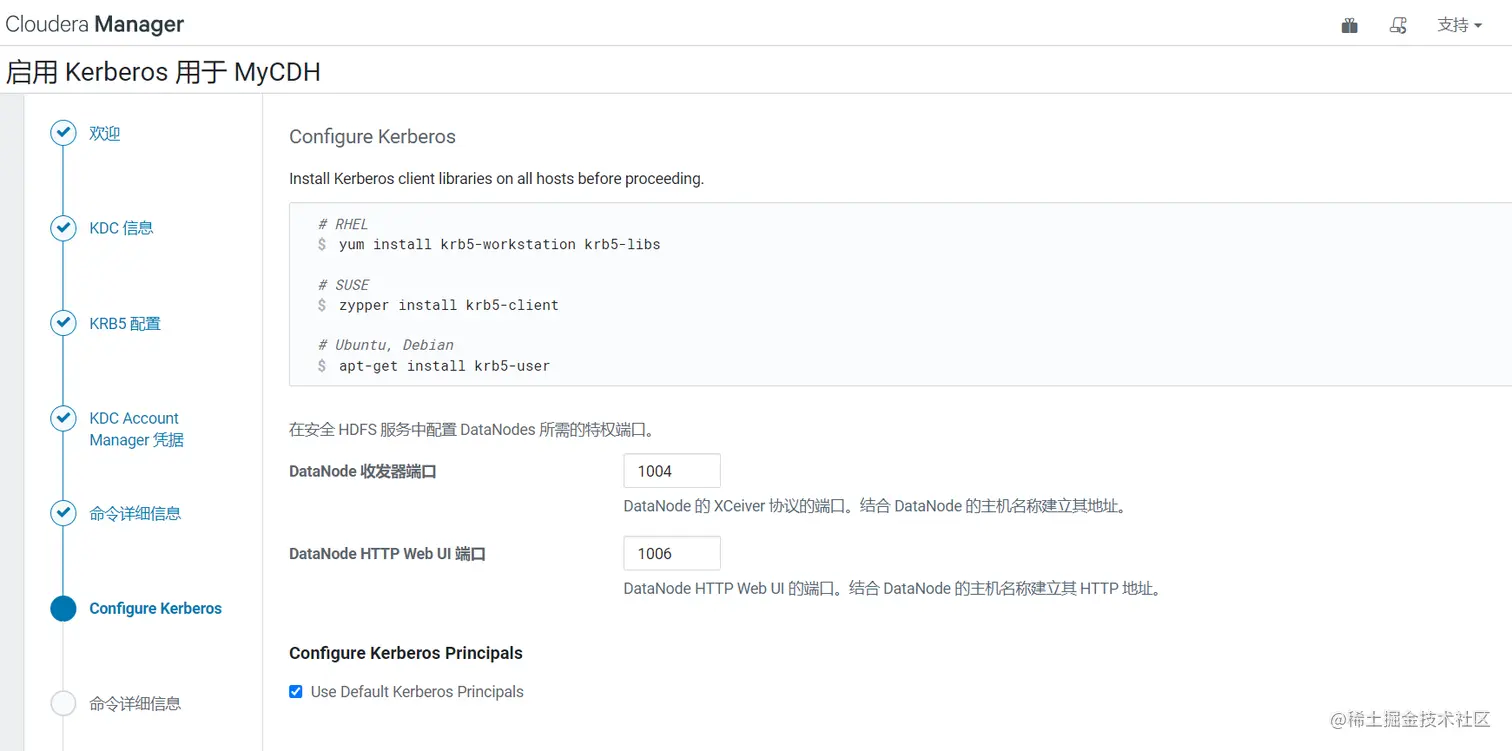Go to completed 命令详细信息 step
The image size is (1512, 751).
(x=135, y=514)
